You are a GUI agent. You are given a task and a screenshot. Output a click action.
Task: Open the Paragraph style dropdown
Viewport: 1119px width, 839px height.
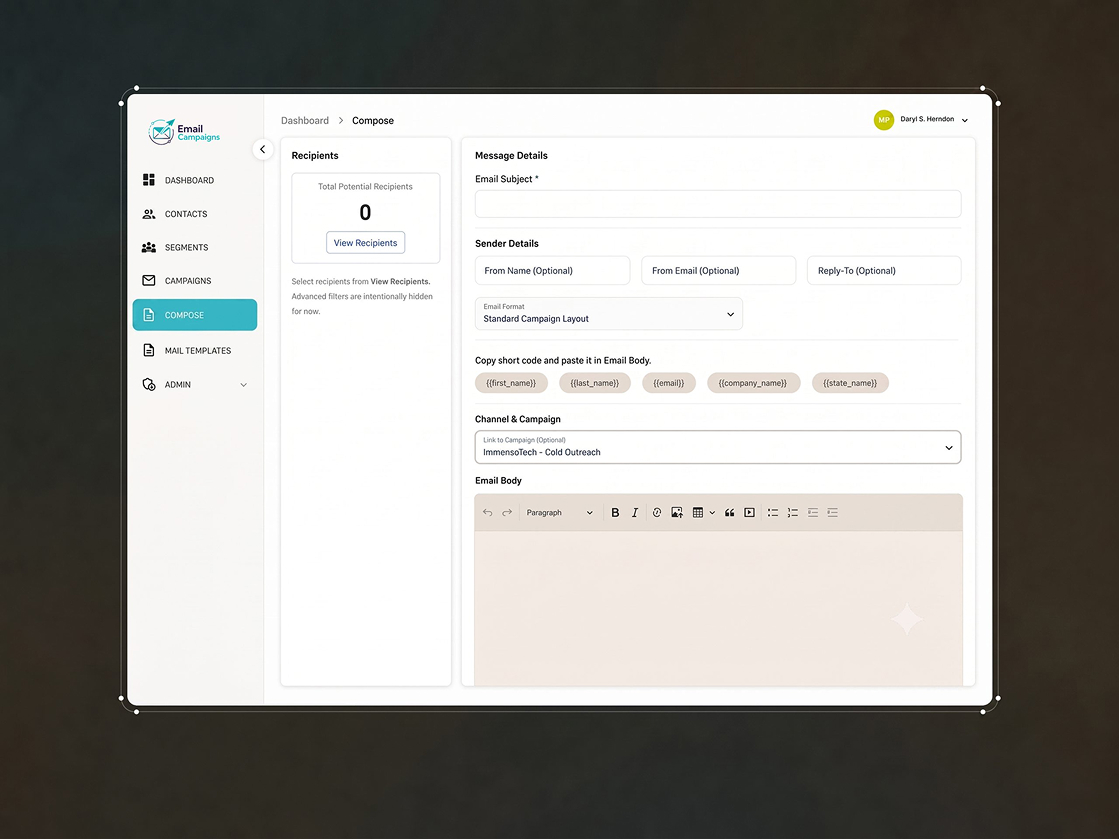pos(560,512)
